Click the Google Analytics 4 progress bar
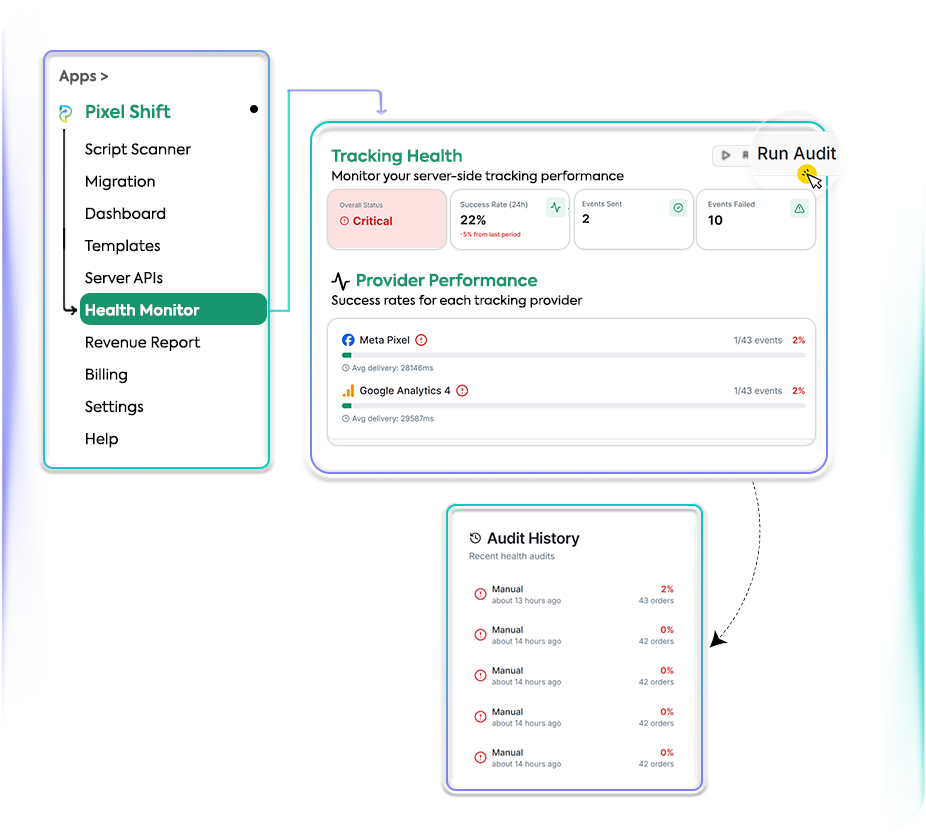 573,406
